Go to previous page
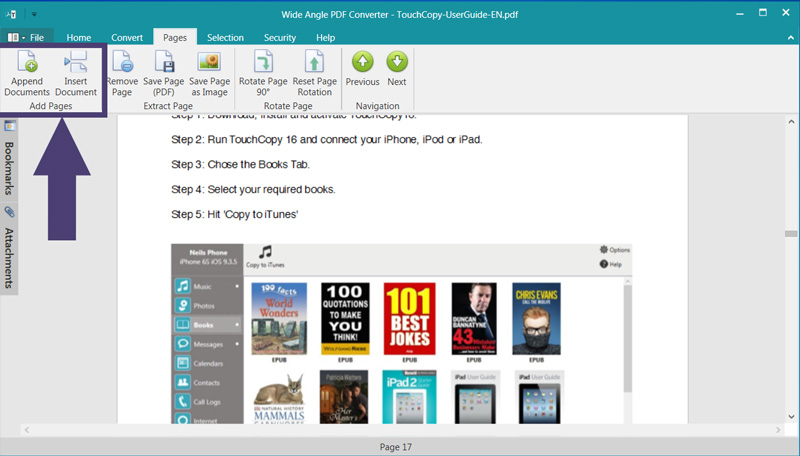 [362, 68]
